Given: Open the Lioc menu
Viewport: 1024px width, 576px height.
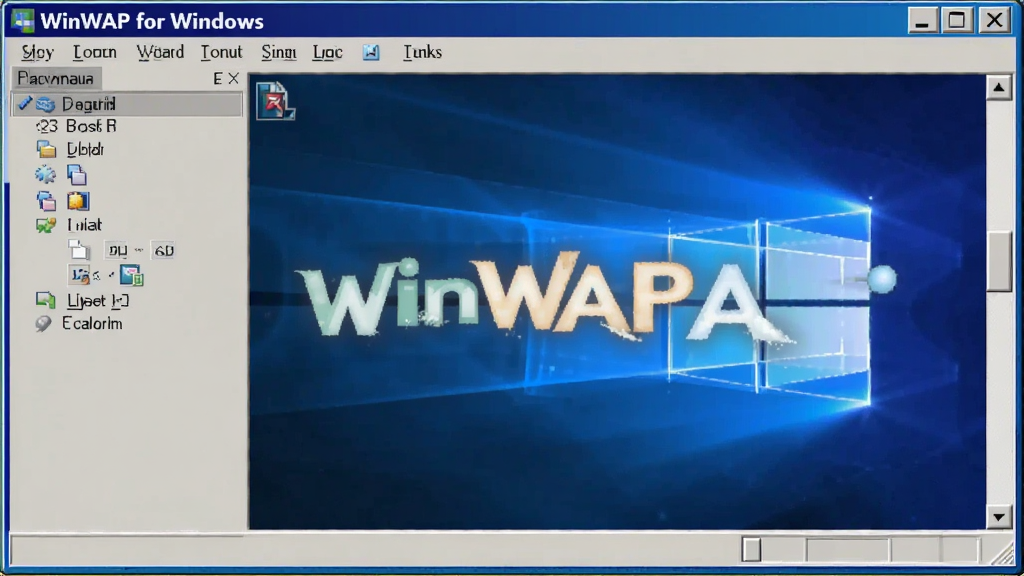Looking at the screenshot, I should (x=327, y=52).
